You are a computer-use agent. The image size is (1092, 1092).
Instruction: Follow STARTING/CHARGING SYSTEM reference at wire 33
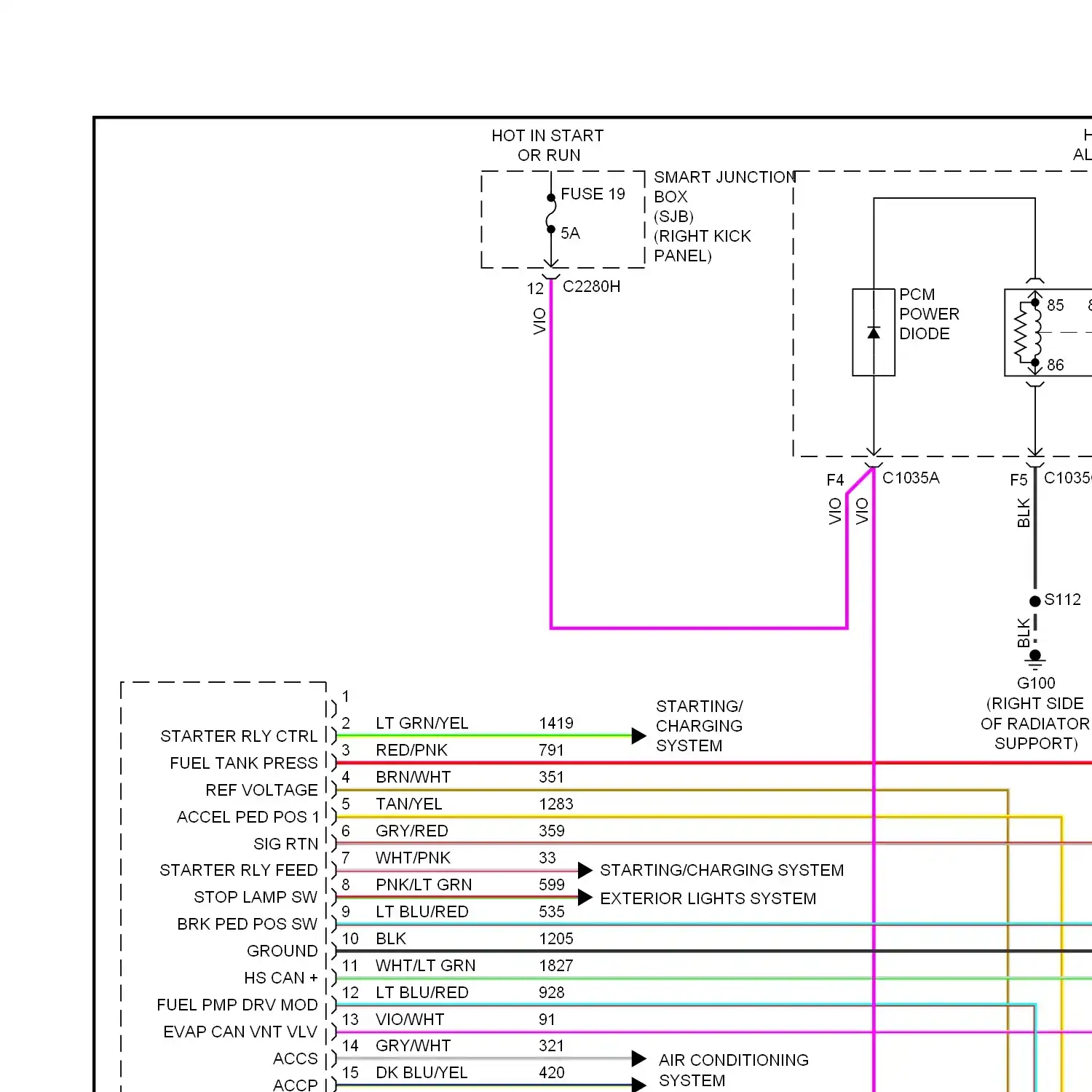[x=722, y=871]
